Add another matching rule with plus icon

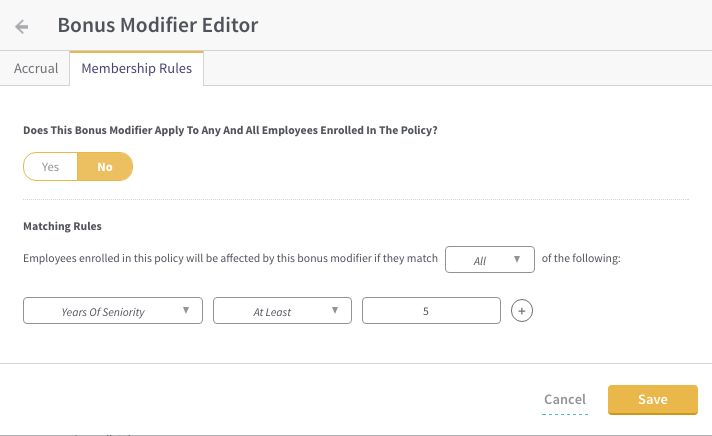[522, 311]
